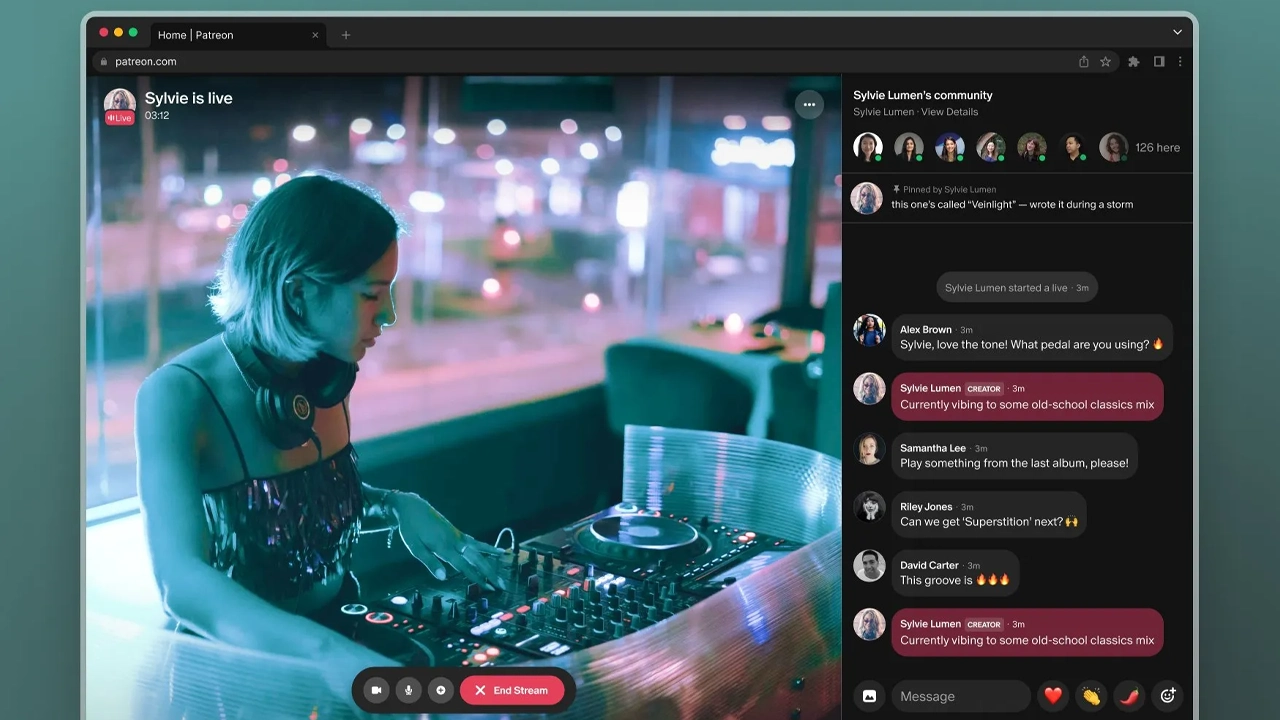The image size is (1280, 720).
Task: Open a new browser tab
Action: (346, 35)
